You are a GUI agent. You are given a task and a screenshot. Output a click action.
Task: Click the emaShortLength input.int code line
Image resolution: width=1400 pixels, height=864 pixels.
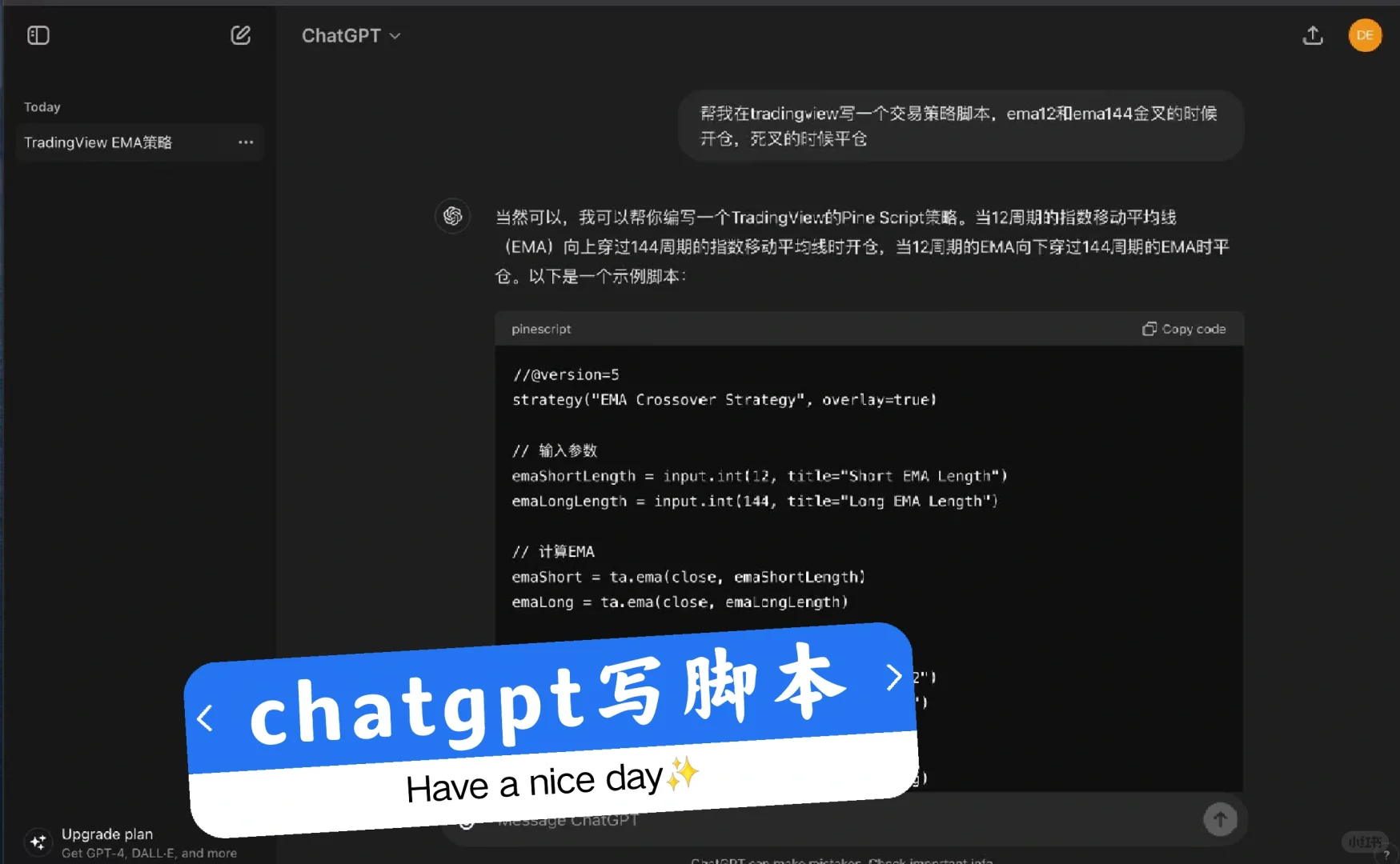(x=760, y=476)
